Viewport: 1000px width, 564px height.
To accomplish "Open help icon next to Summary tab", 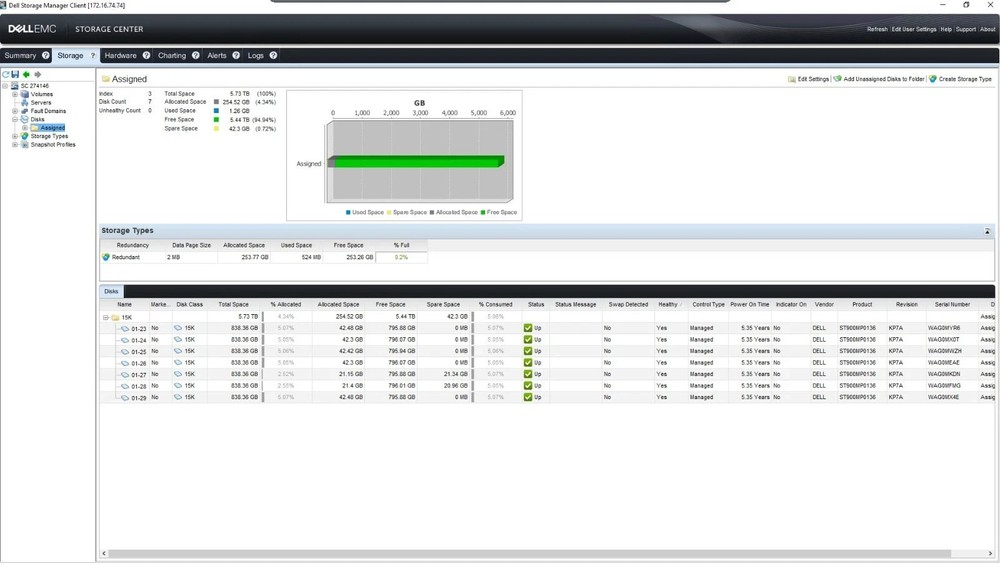I will pyautogui.click(x=46, y=56).
